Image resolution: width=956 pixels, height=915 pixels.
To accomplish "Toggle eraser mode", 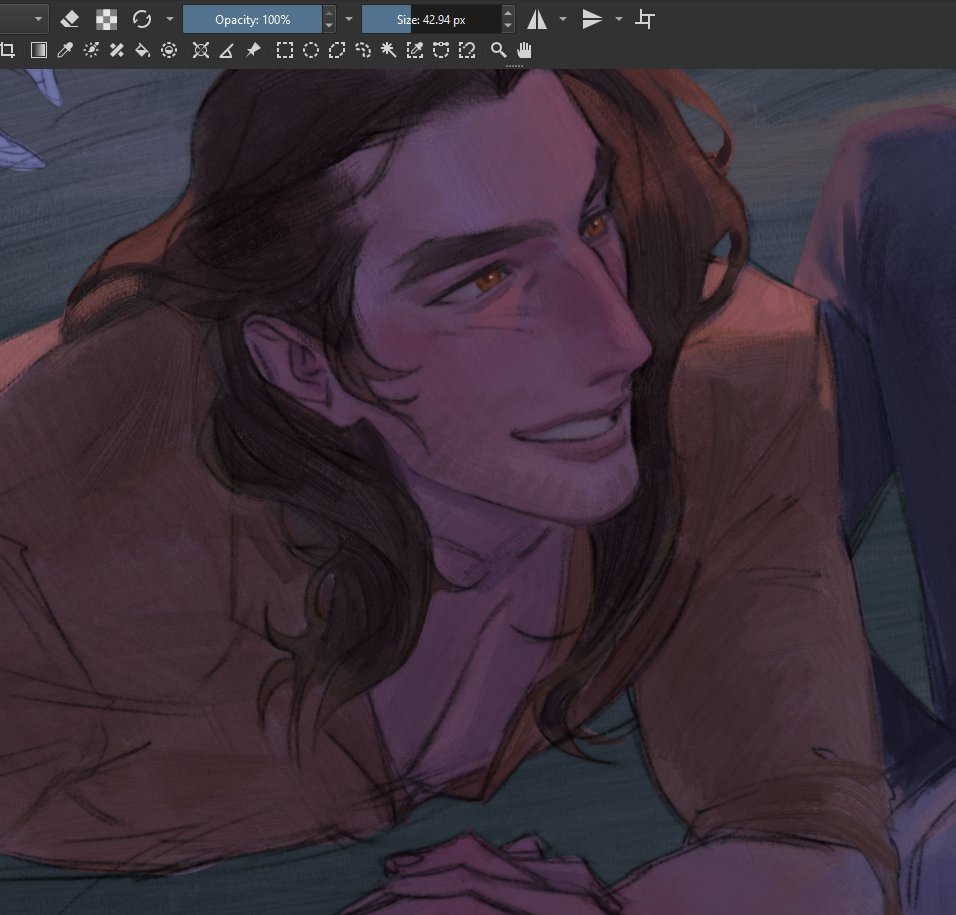I will coord(70,20).
